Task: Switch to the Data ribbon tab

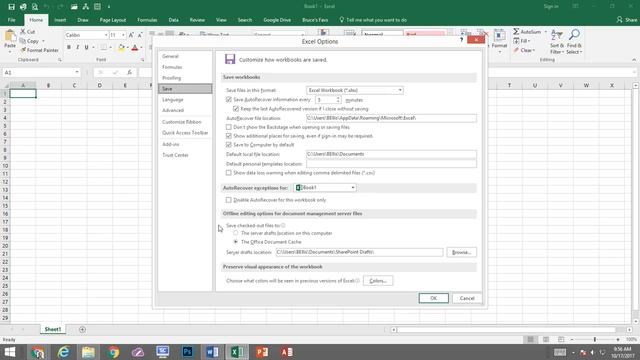Action: [x=173, y=20]
